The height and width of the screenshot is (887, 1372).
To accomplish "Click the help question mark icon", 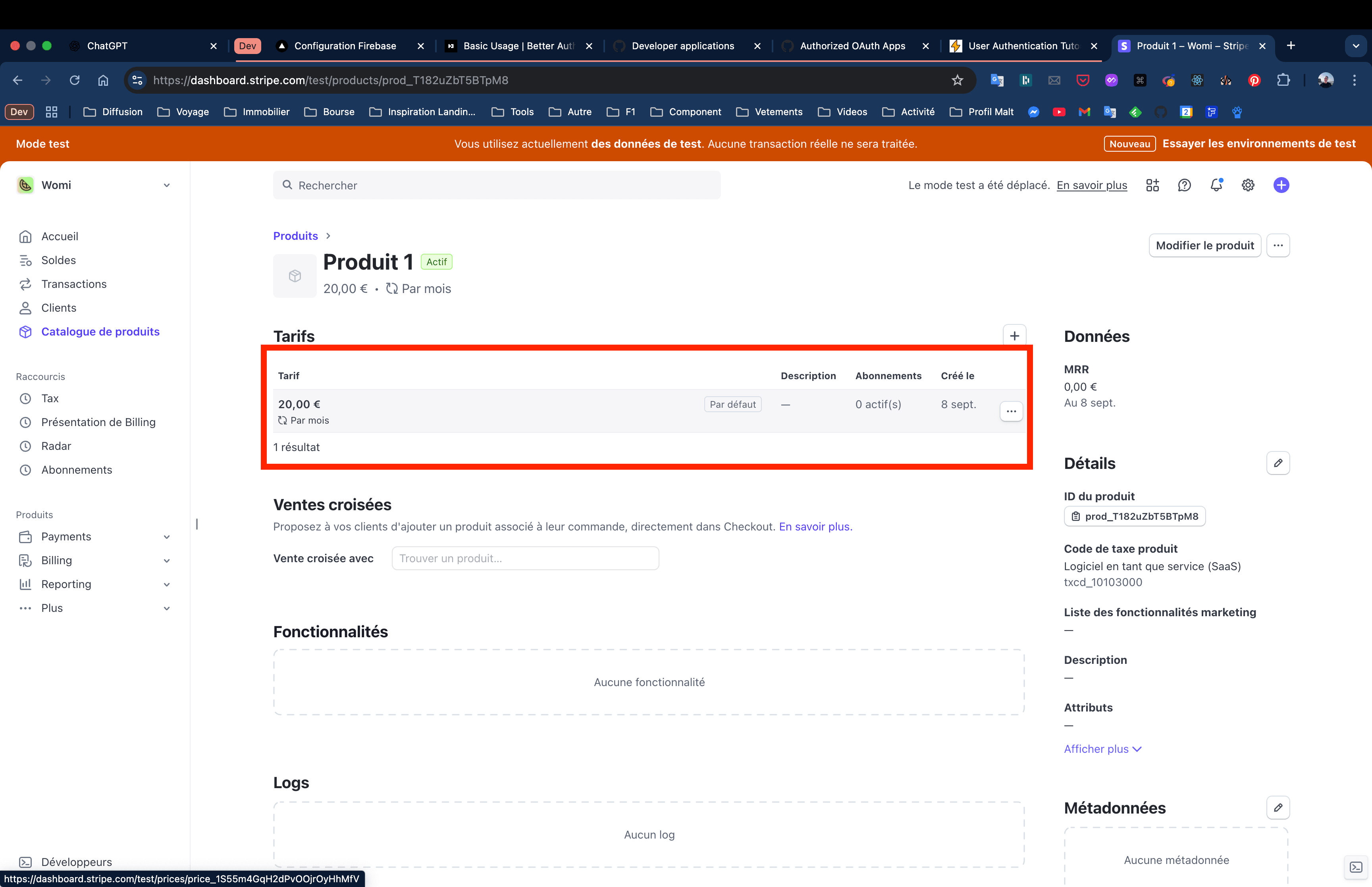I will point(1184,185).
